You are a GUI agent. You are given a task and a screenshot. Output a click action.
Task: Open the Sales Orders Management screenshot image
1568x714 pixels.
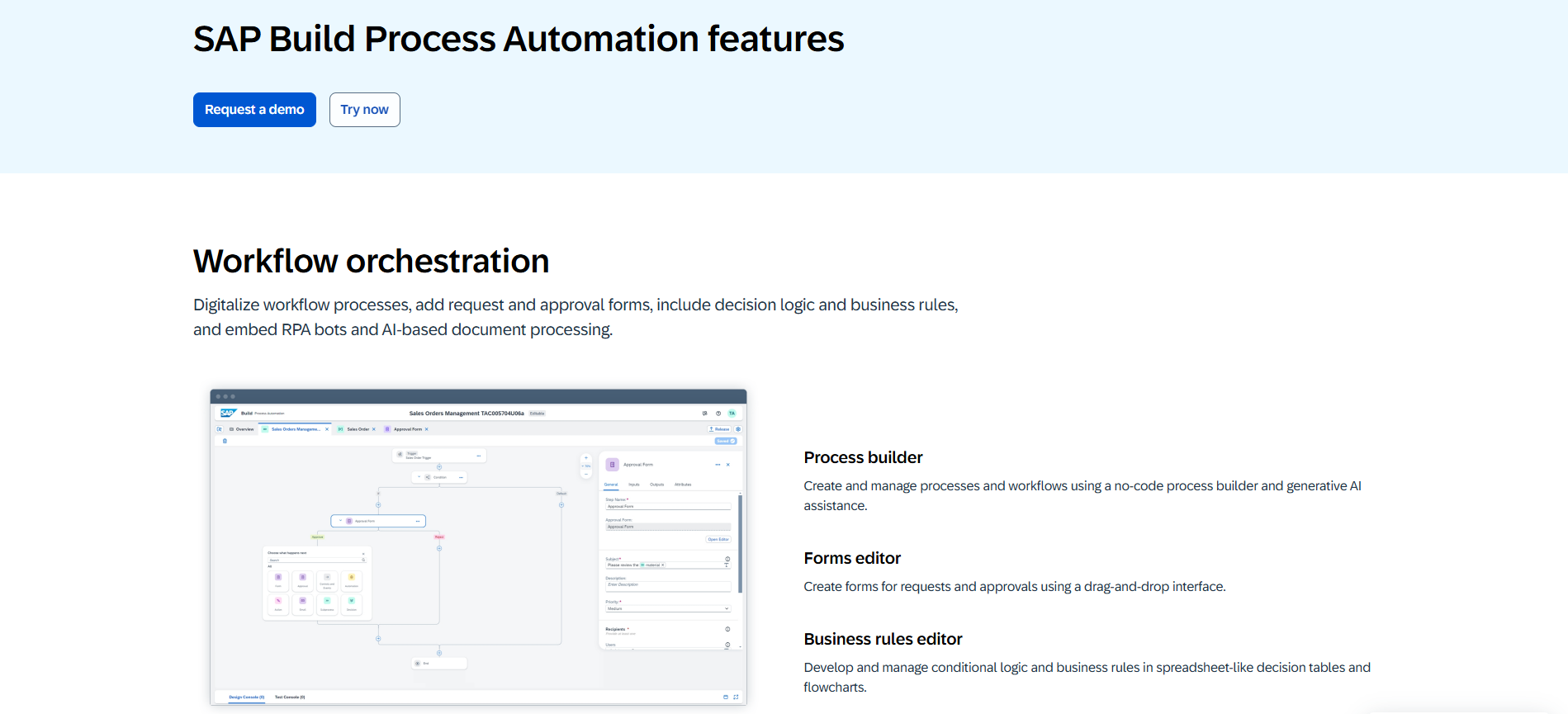click(478, 547)
